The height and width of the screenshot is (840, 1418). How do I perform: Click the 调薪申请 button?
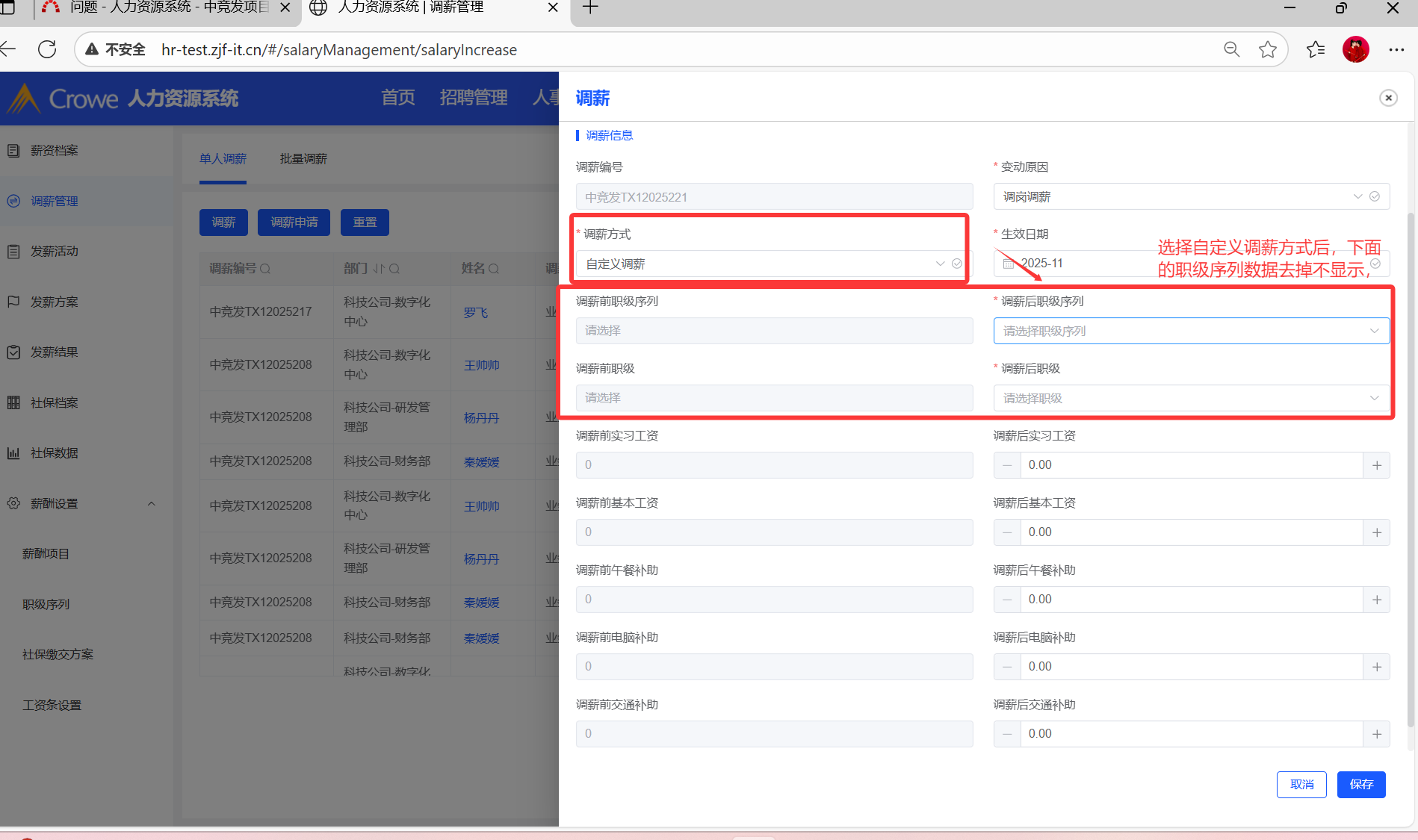pyautogui.click(x=294, y=223)
